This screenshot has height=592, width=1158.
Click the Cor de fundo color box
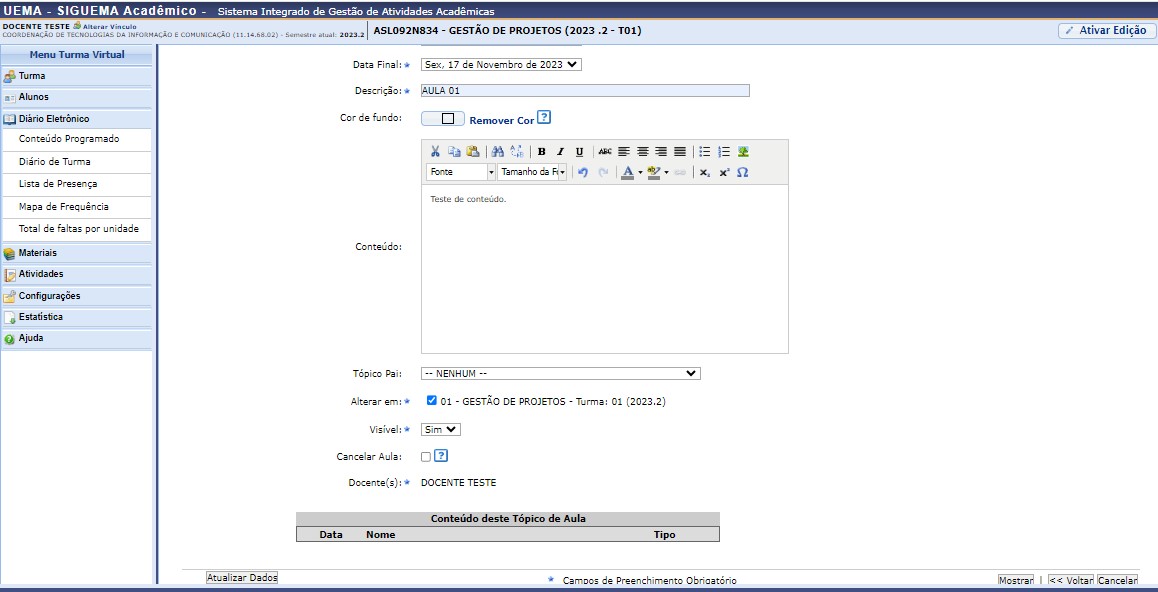tap(443, 118)
